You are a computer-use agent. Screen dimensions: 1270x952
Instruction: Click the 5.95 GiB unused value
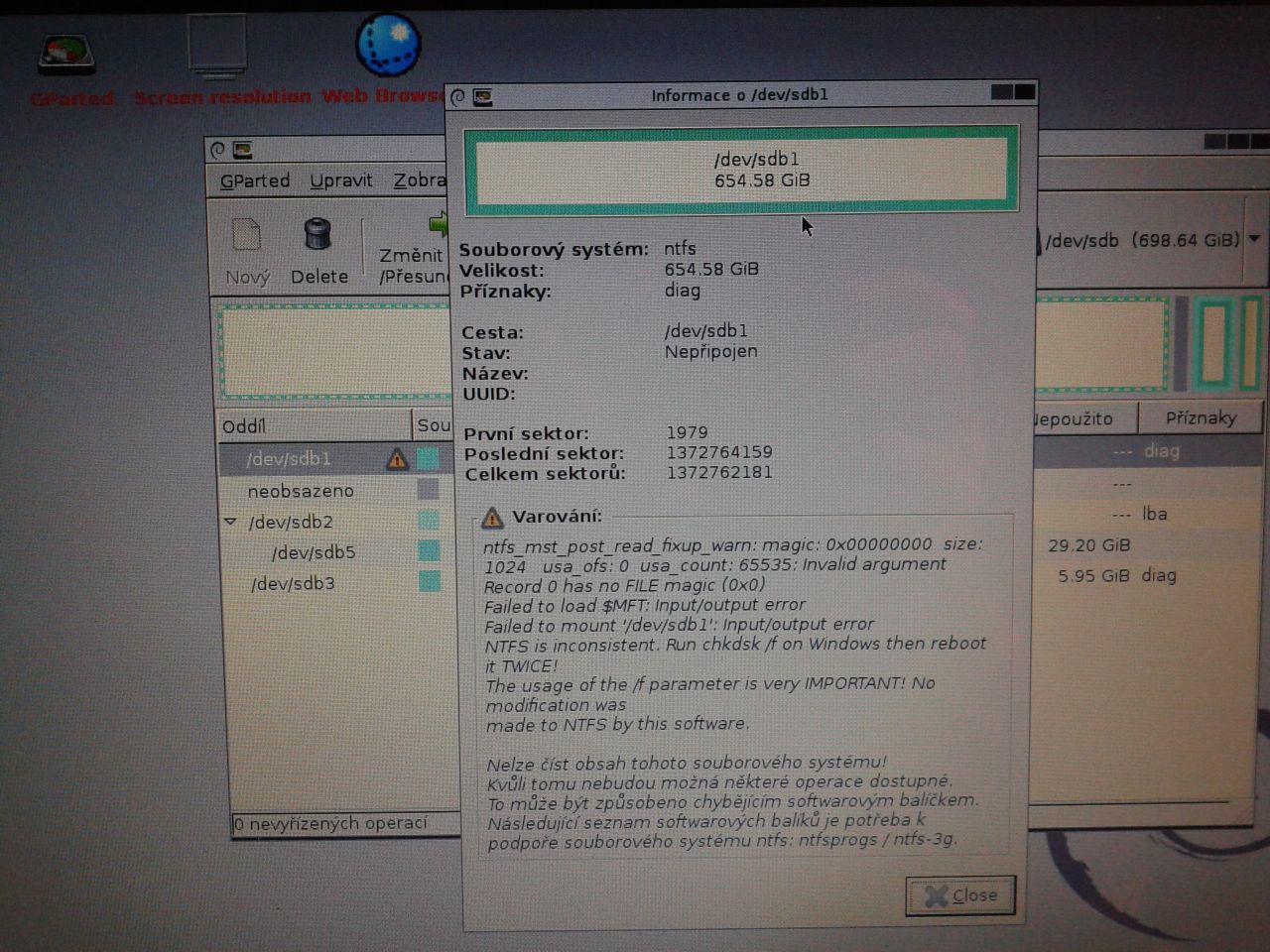tap(1093, 575)
